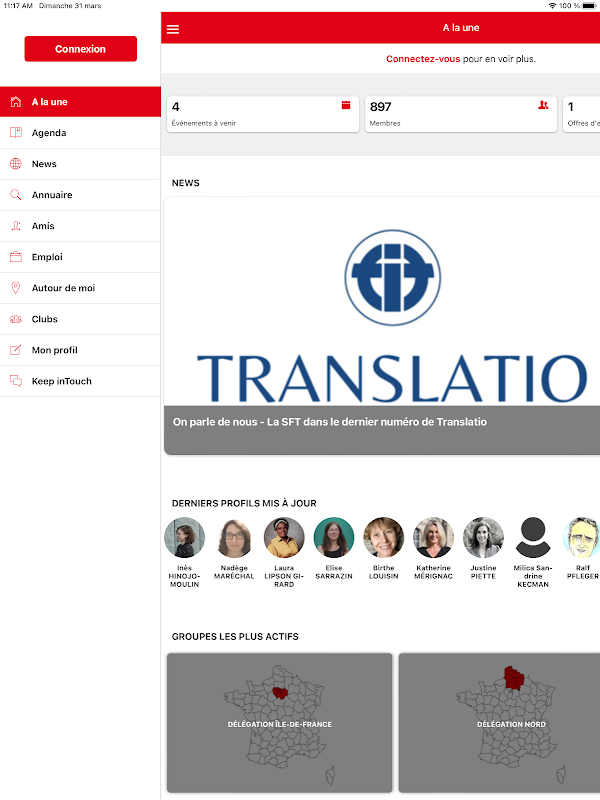Click the Emploi briefcase icon
The height and width of the screenshot is (800, 600).
click(16, 257)
